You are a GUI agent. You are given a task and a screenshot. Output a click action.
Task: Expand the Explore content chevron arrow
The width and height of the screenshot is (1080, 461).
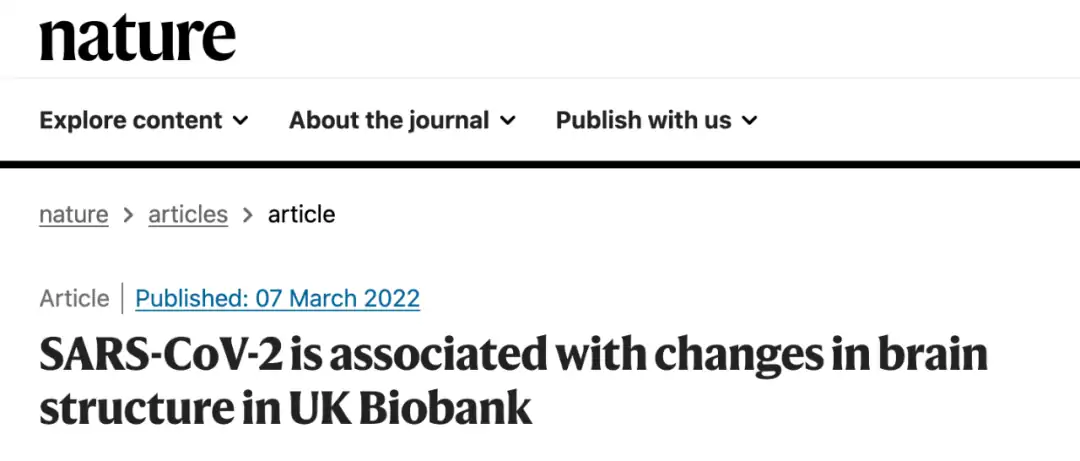pos(240,121)
